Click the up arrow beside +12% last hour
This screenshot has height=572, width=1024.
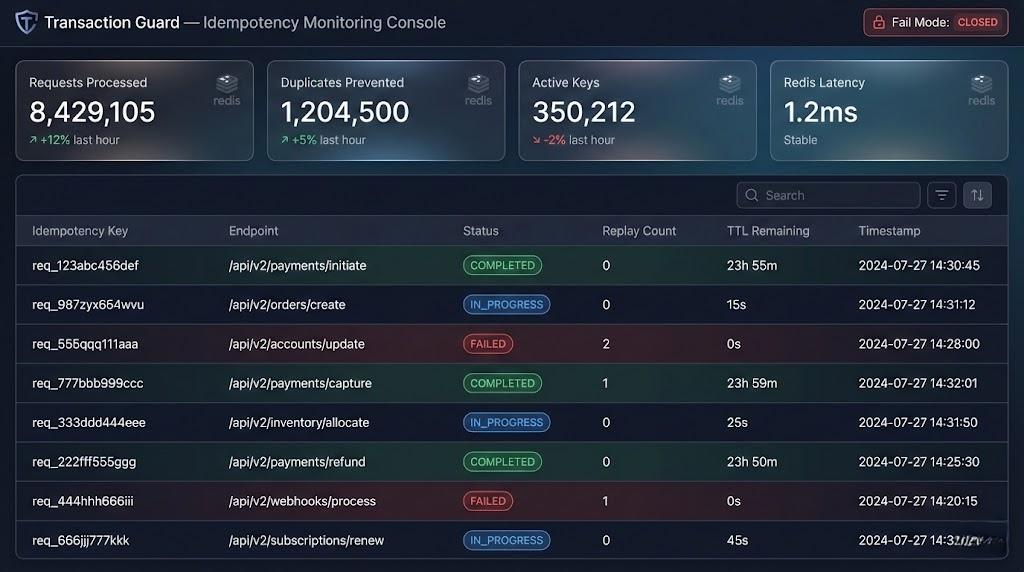click(33, 140)
